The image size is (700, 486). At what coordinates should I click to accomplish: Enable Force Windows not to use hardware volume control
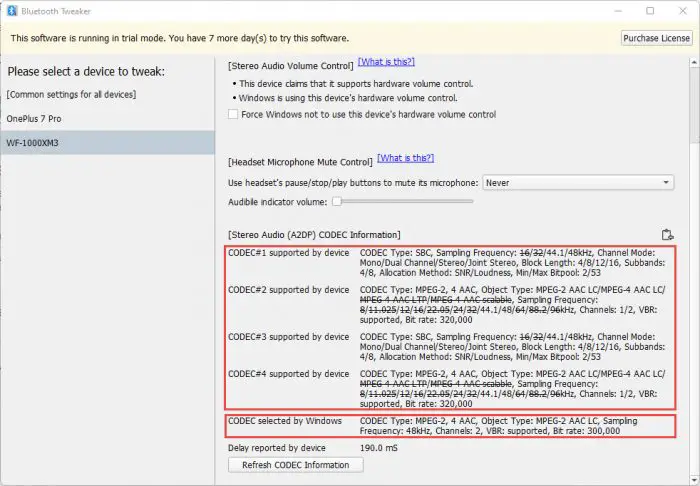pyautogui.click(x=233, y=114)
